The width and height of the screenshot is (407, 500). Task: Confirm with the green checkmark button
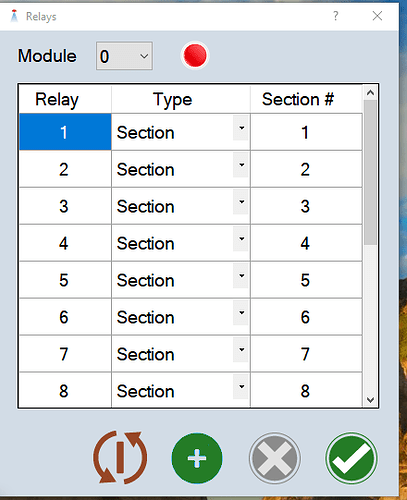351,458
